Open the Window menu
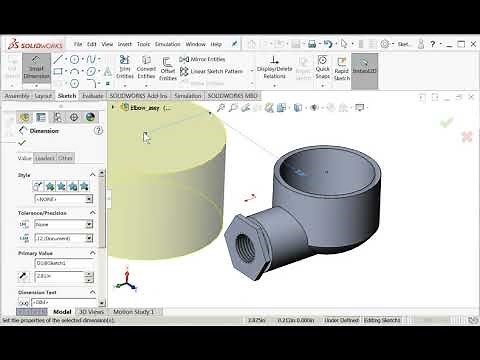480x360 pixels. click(195, 44)
